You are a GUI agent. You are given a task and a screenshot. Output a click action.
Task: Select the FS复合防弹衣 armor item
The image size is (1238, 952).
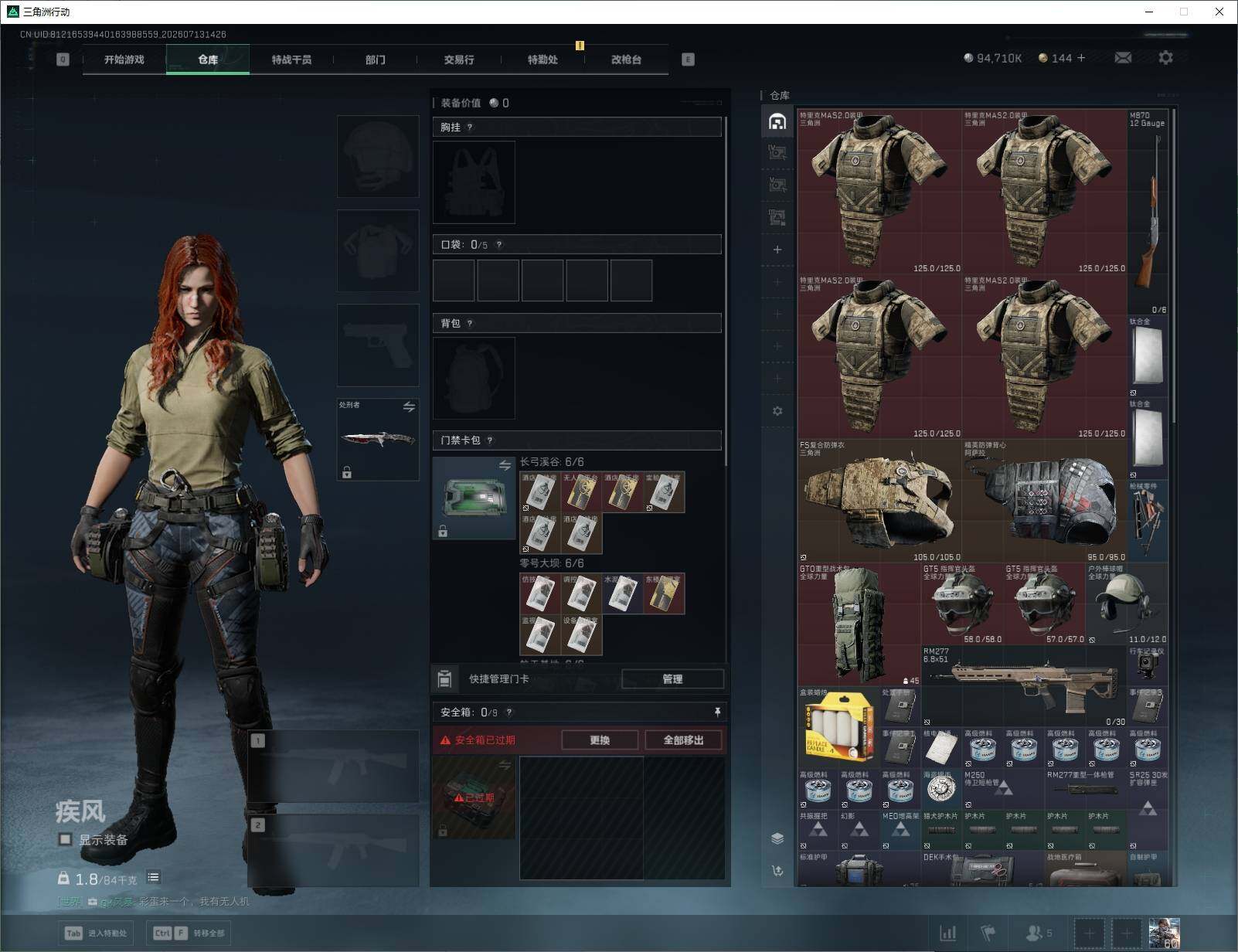coord(880,501)
